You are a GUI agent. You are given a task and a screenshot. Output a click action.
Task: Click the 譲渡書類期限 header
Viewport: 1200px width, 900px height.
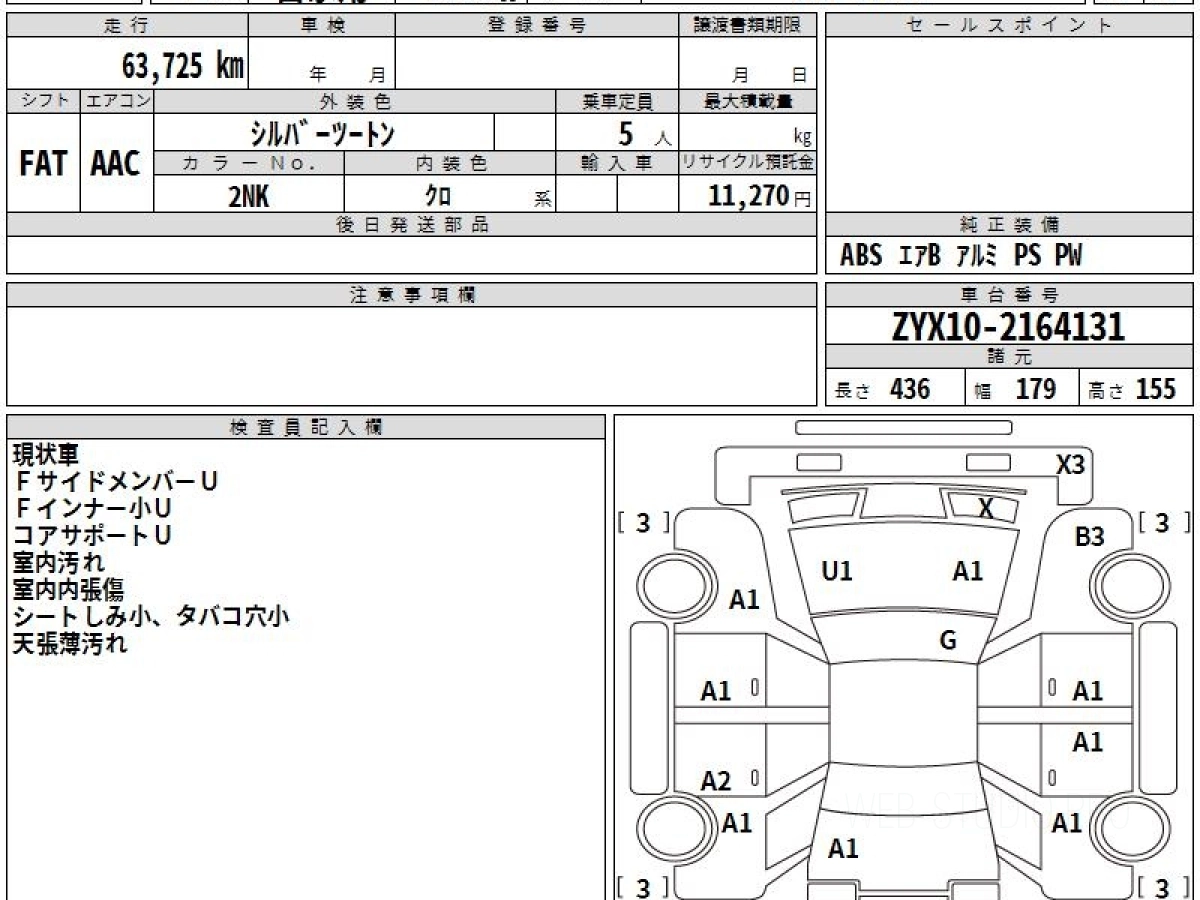coord(747,26)
